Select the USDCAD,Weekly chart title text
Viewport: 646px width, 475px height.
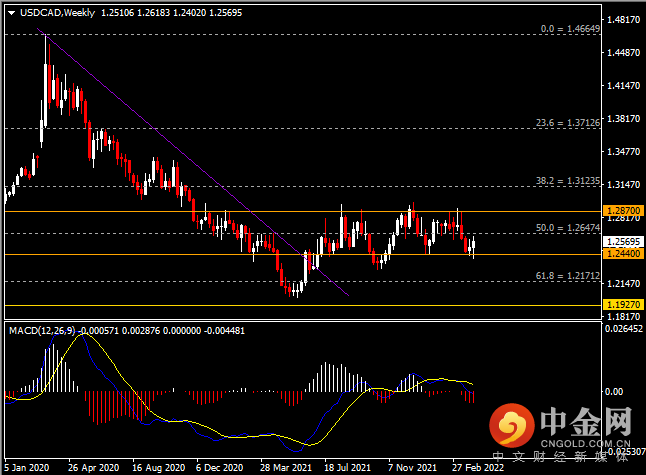click(x=58, y=13)
